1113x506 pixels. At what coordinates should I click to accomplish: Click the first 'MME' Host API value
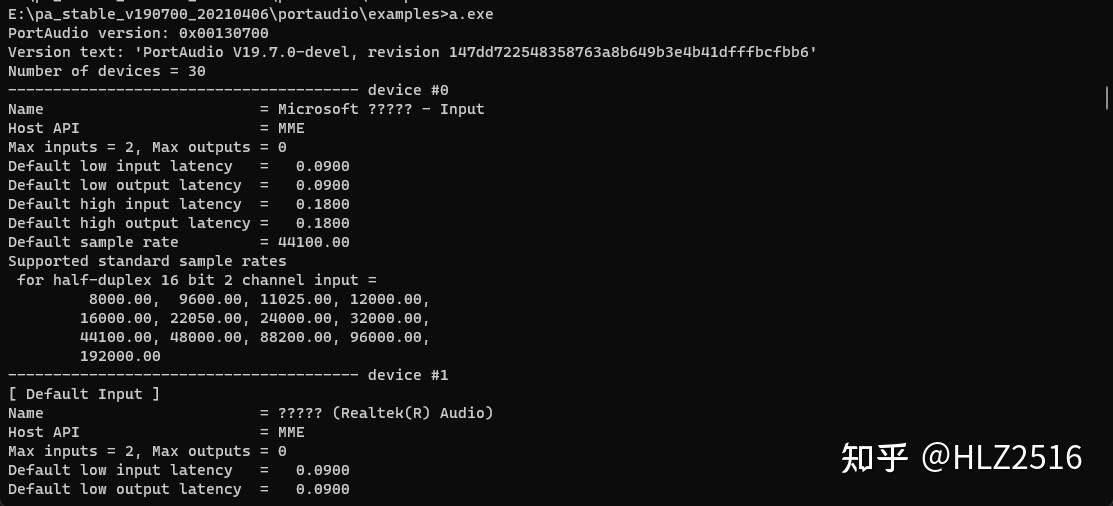[x=291, y=128]
